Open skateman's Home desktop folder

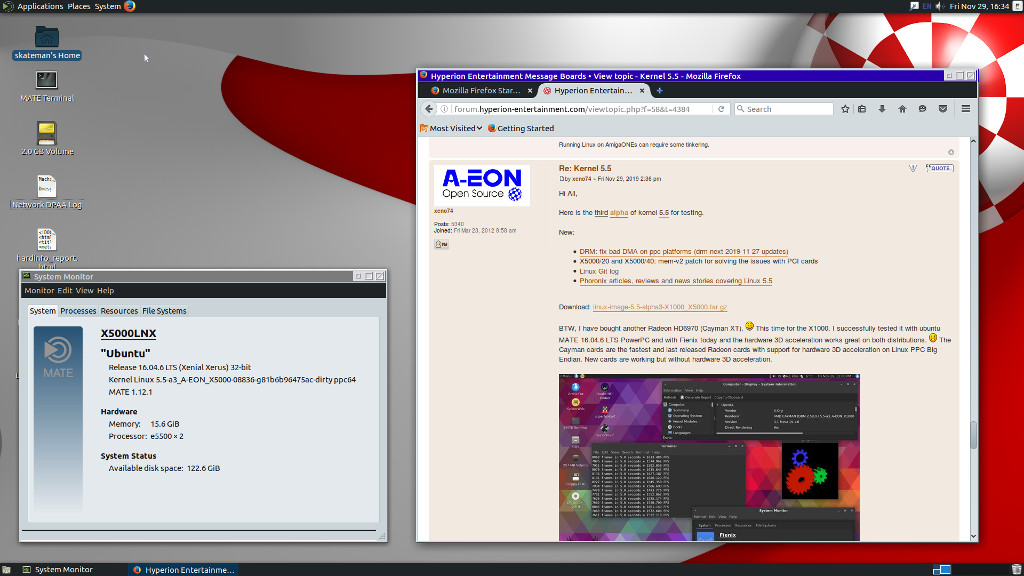tap(46, 43)
